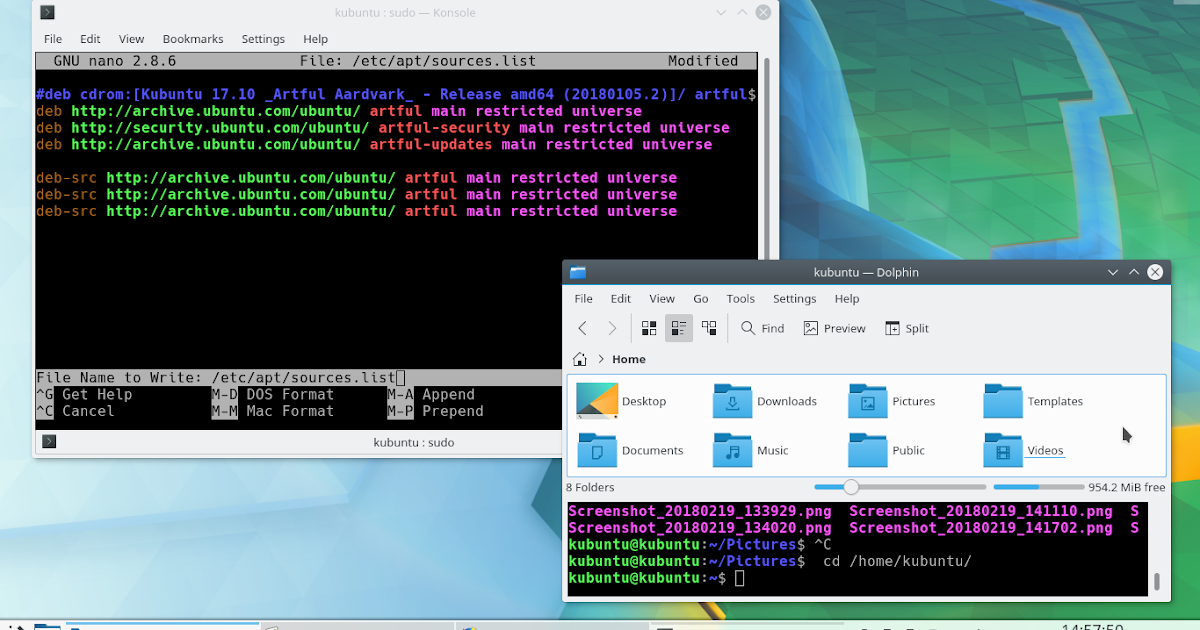
Task: Open the Go menu in Dolphin
Action: click(700, 298)
